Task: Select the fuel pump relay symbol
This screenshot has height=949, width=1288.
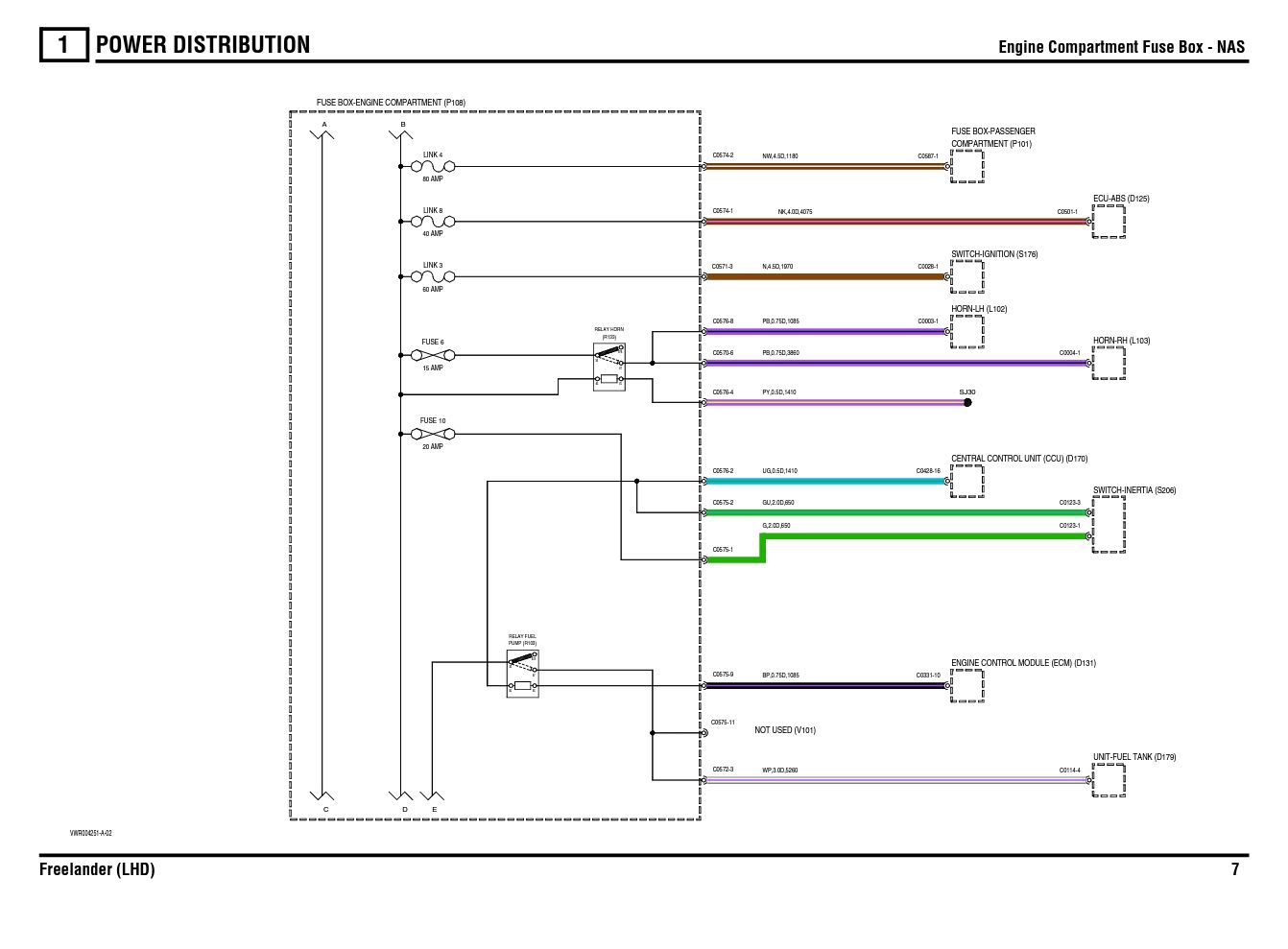Action: (522, 674)
